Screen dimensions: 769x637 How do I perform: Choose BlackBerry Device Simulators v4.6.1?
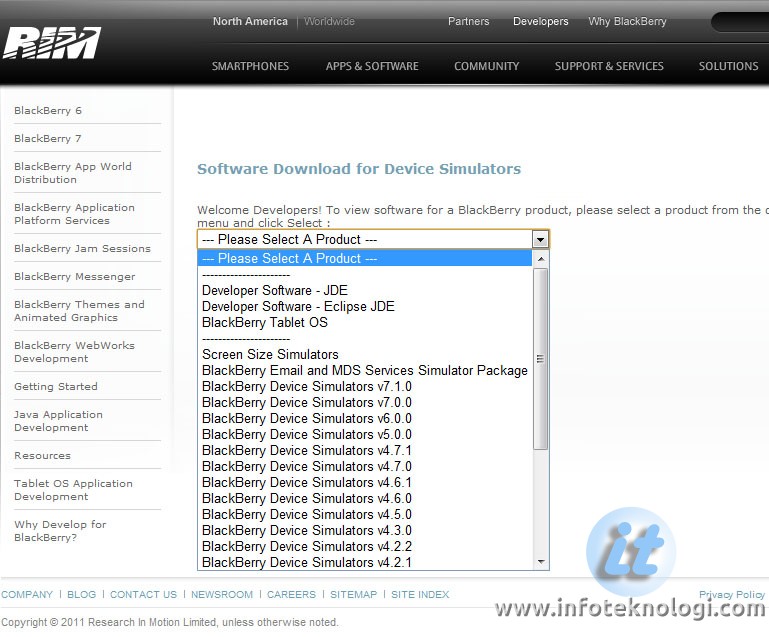tap(365, 483)
